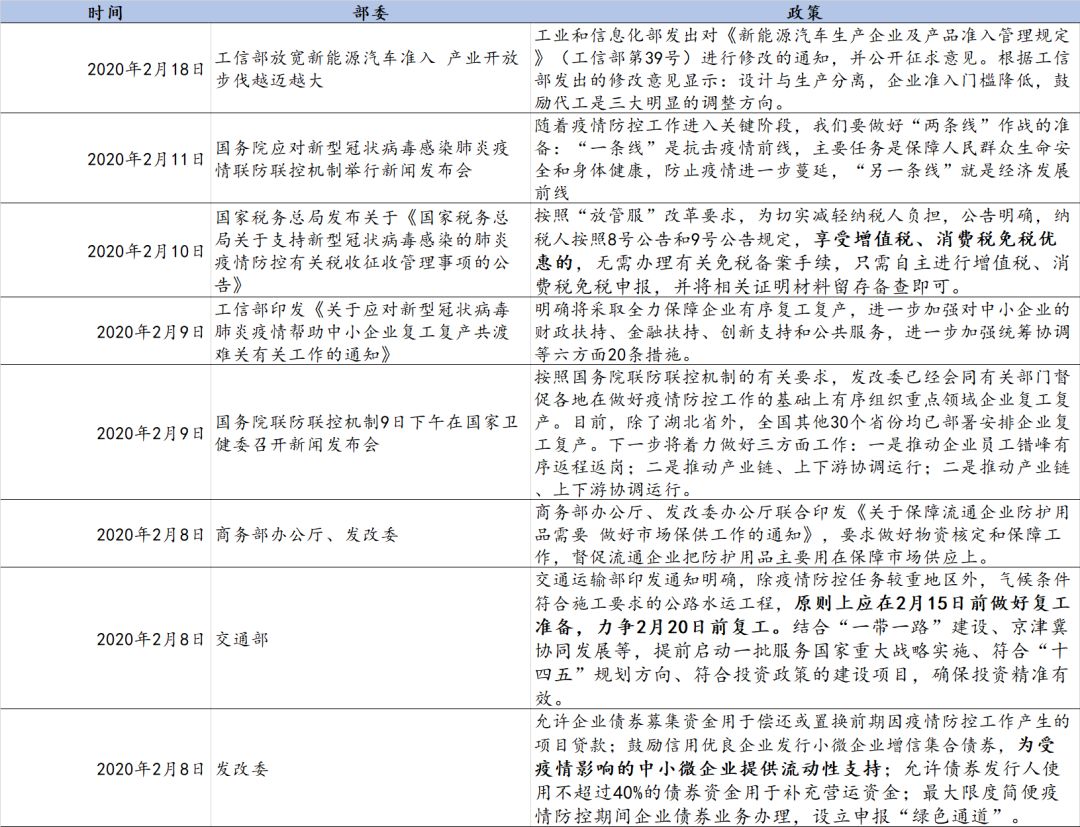1080x827 pixels.
Task: Click the 部委 column header
Action: tap(369, 12)
